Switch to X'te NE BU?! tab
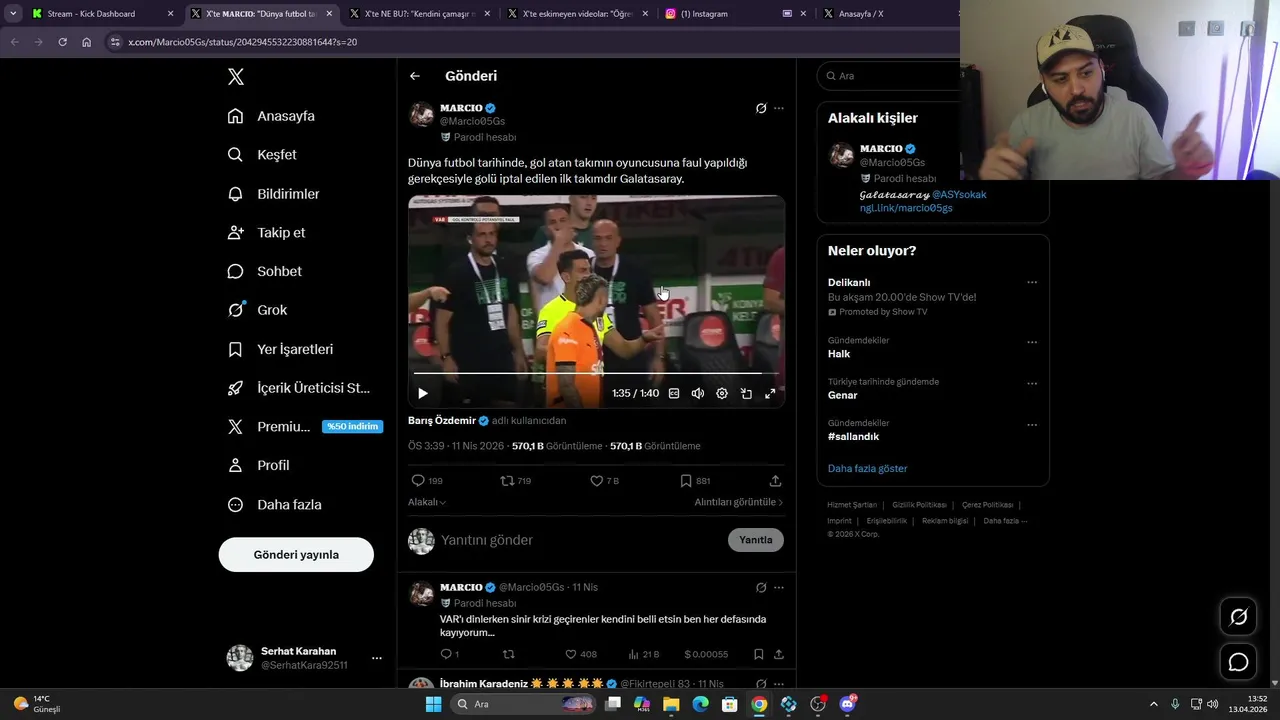Screen dimensions: 1280x720 point(419,14)
